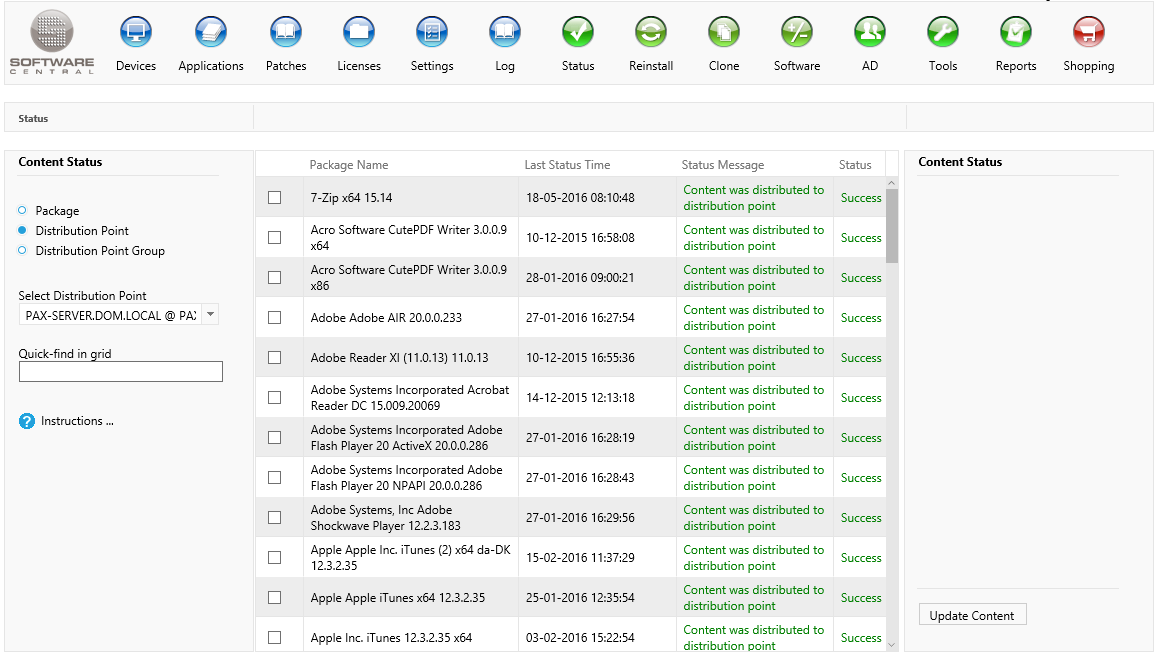Click timestamp 14-12-2015 12:13:18
The image size is (1155, 655).
tap(580, 398)
